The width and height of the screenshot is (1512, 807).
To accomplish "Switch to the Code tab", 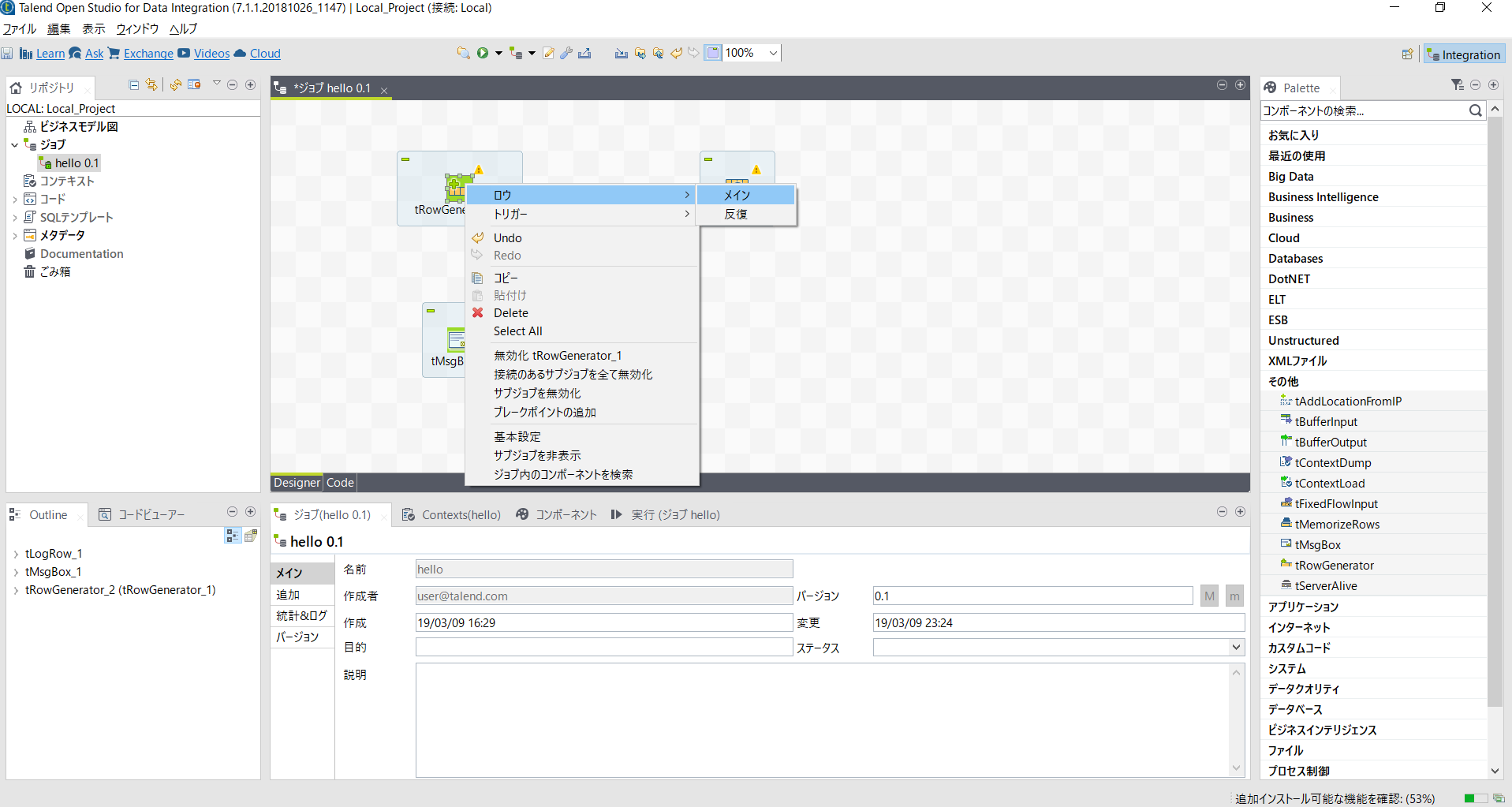I will tap(340, 483).
